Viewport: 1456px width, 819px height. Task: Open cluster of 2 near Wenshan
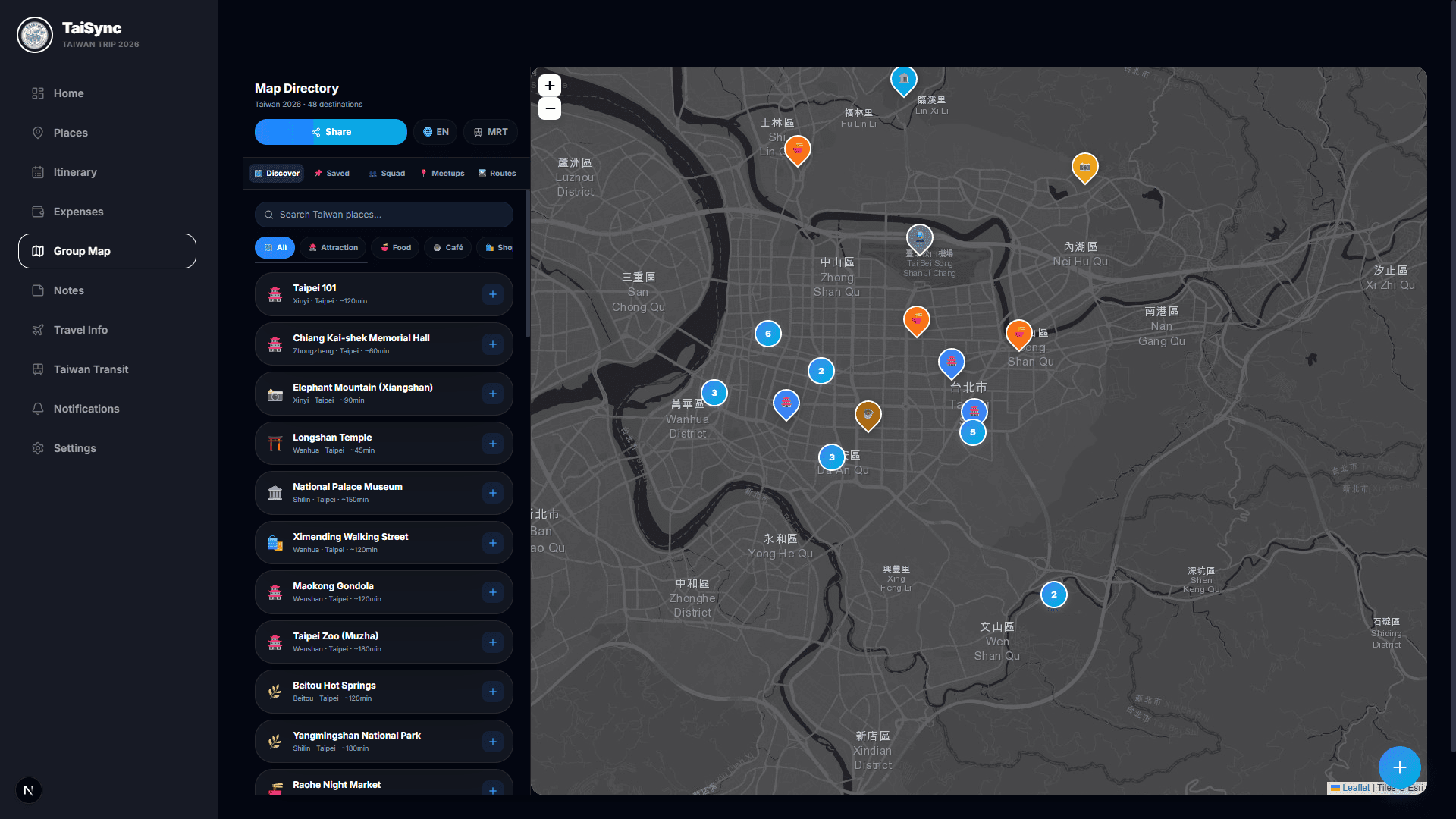click(x=1053, y=595)
